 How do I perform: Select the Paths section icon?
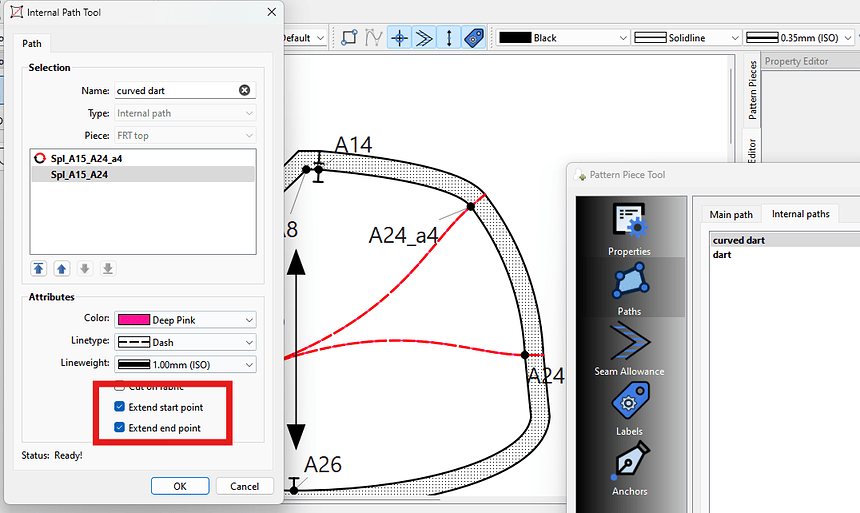(629, 286)
